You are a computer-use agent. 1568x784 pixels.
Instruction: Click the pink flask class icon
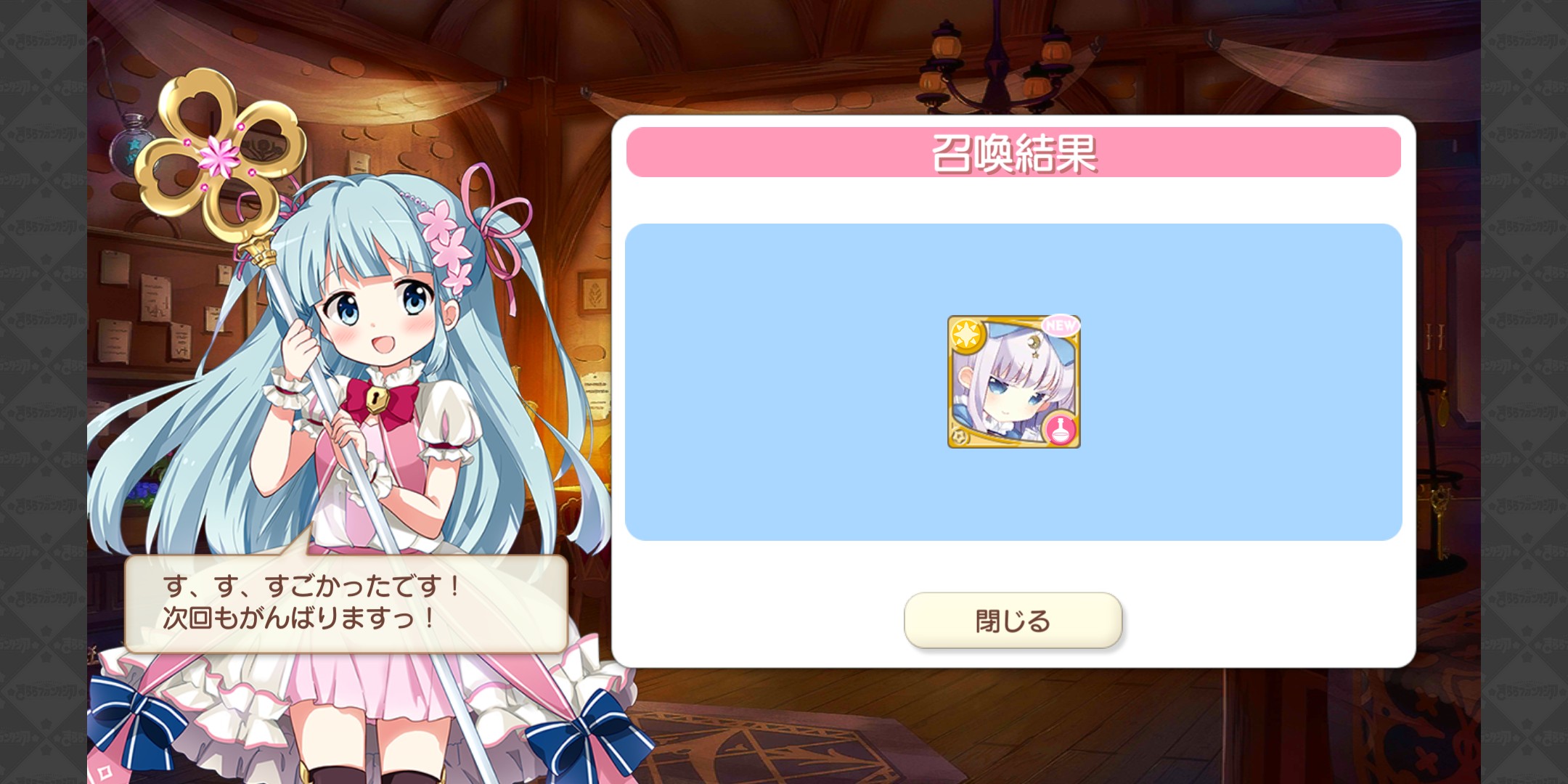[x=1061, y=429]
